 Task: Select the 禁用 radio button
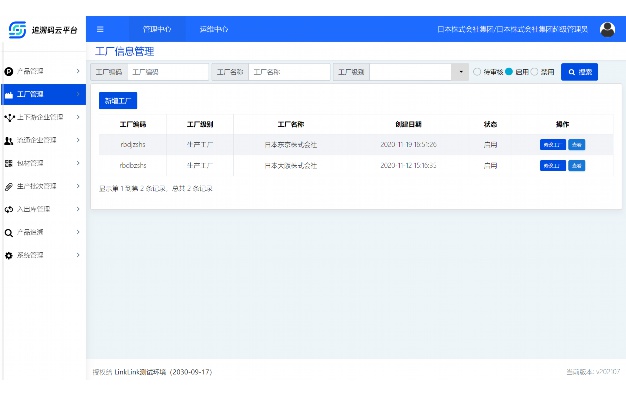click(534, 72)
